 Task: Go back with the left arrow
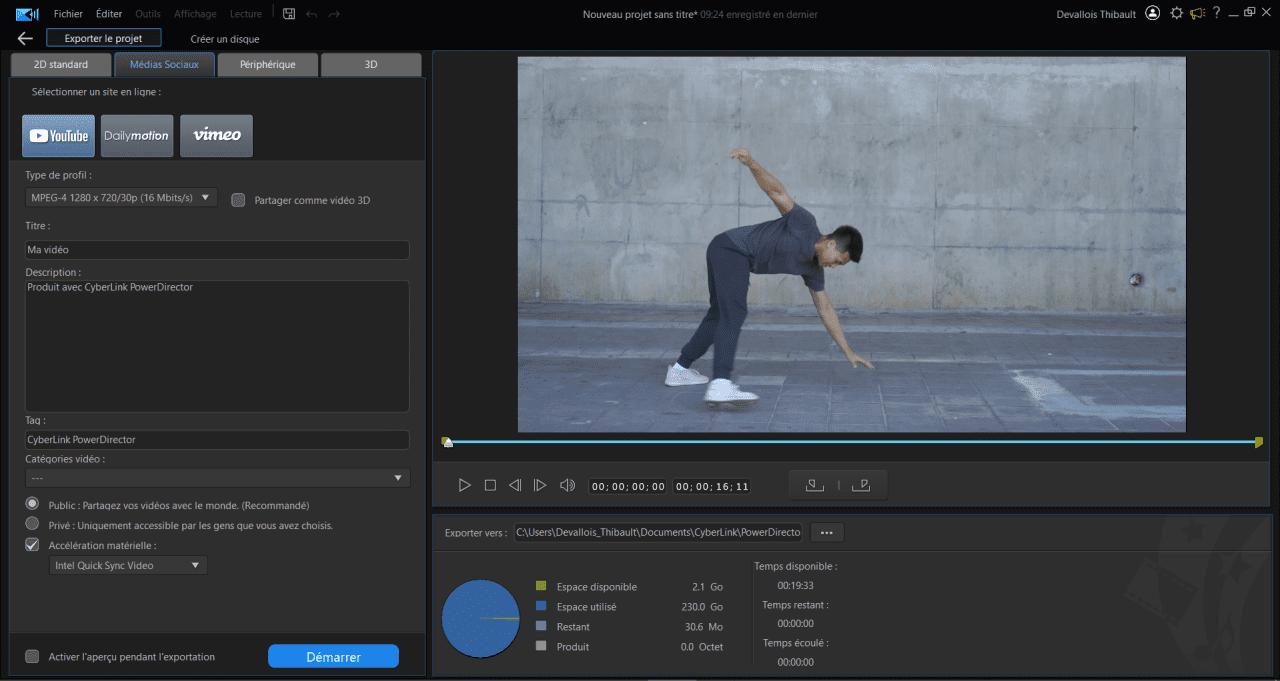coord(25,38)
